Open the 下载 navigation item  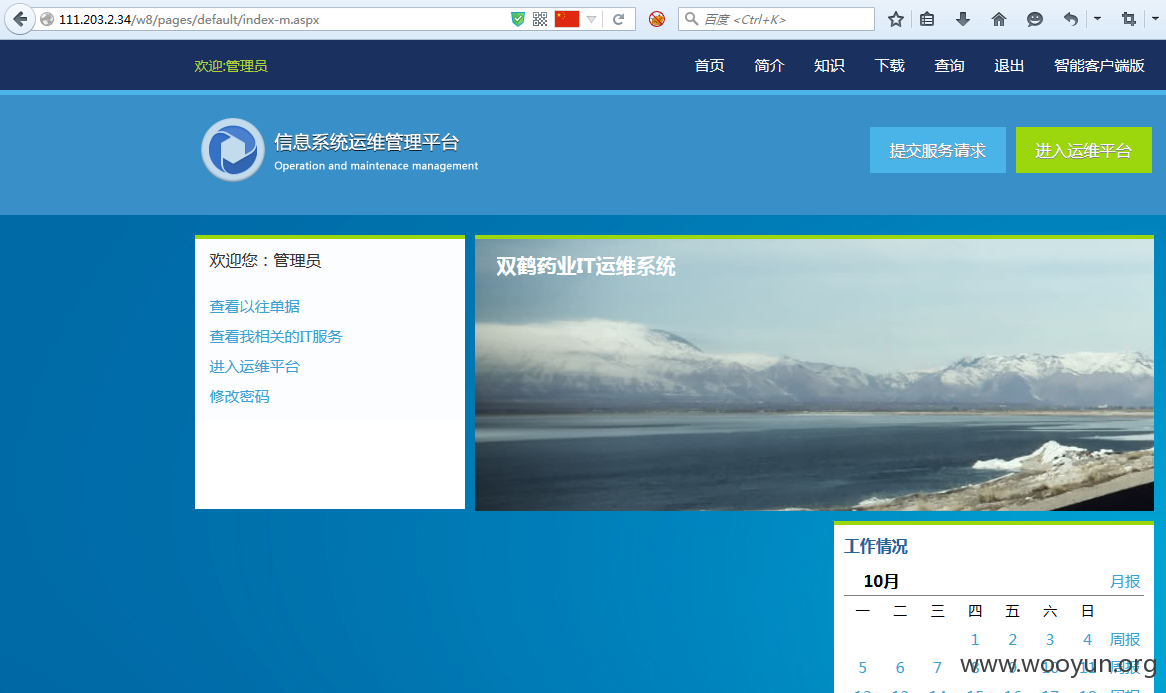point(889,65)
